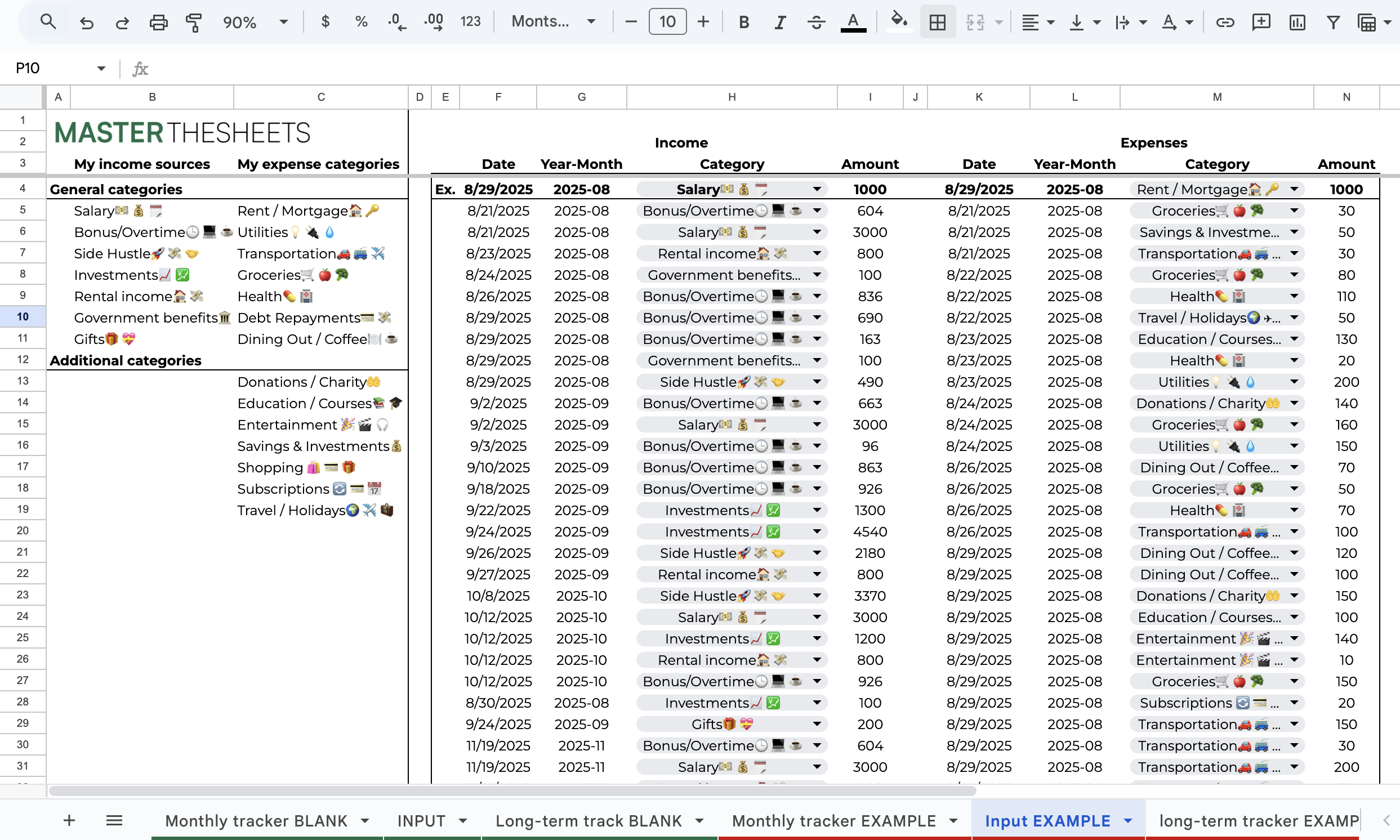Toggle strikethrough formatting
The width and height of the screenshot is (1400, 840).
click(x=816, y=22)
